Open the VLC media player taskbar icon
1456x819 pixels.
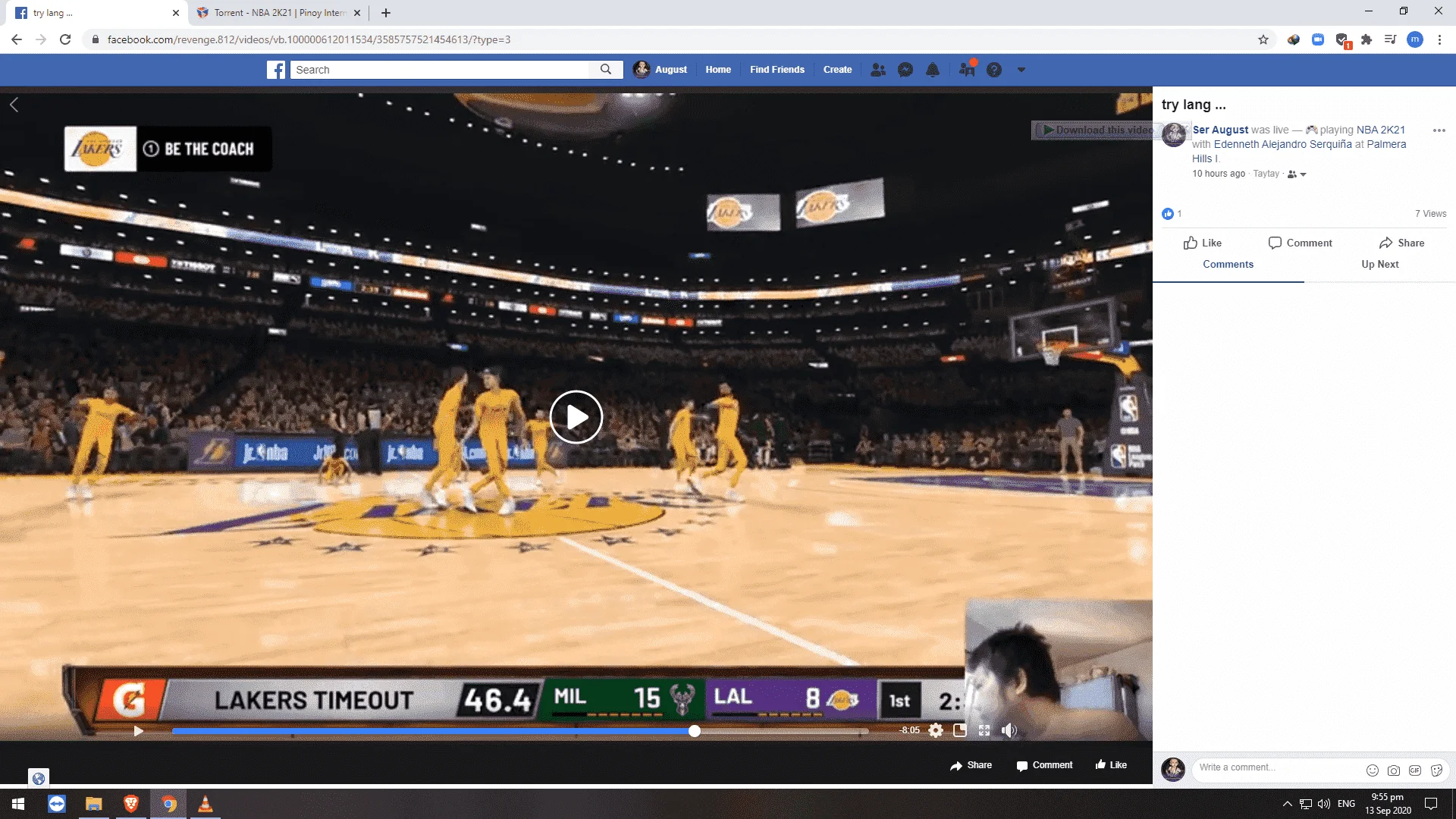tap(206, 804)
